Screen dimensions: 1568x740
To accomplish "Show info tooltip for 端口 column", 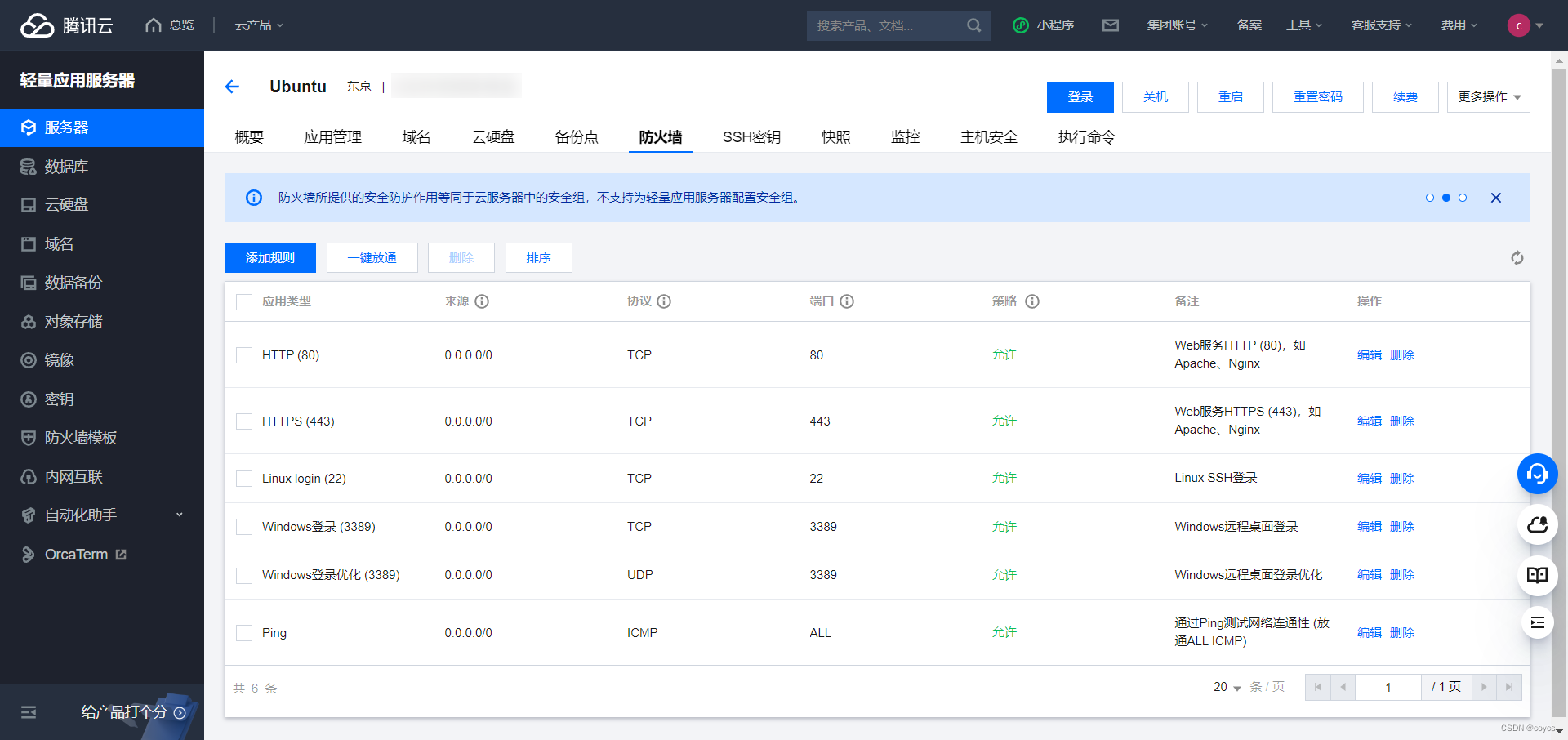I will tap(847, 301).
